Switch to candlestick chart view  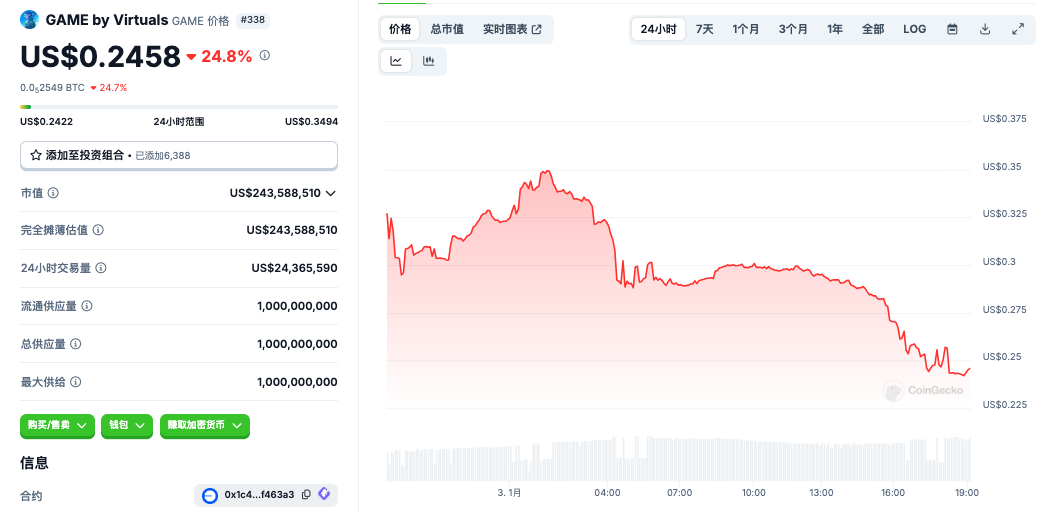pos(429,61)
